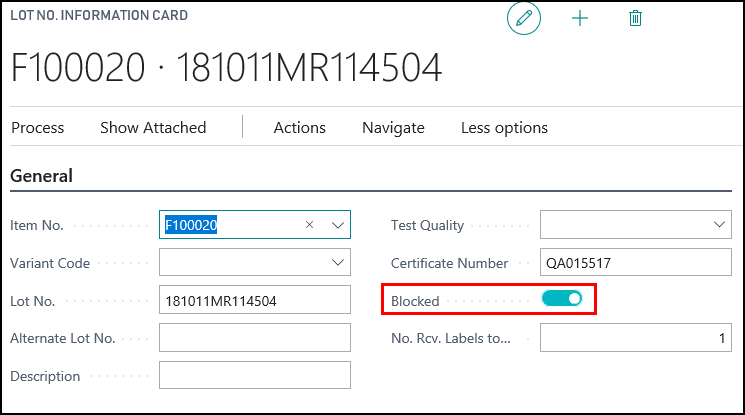This screenshot has height=415, width=745.
Task: Open the Navigate menu
Action: coord(393,127)
